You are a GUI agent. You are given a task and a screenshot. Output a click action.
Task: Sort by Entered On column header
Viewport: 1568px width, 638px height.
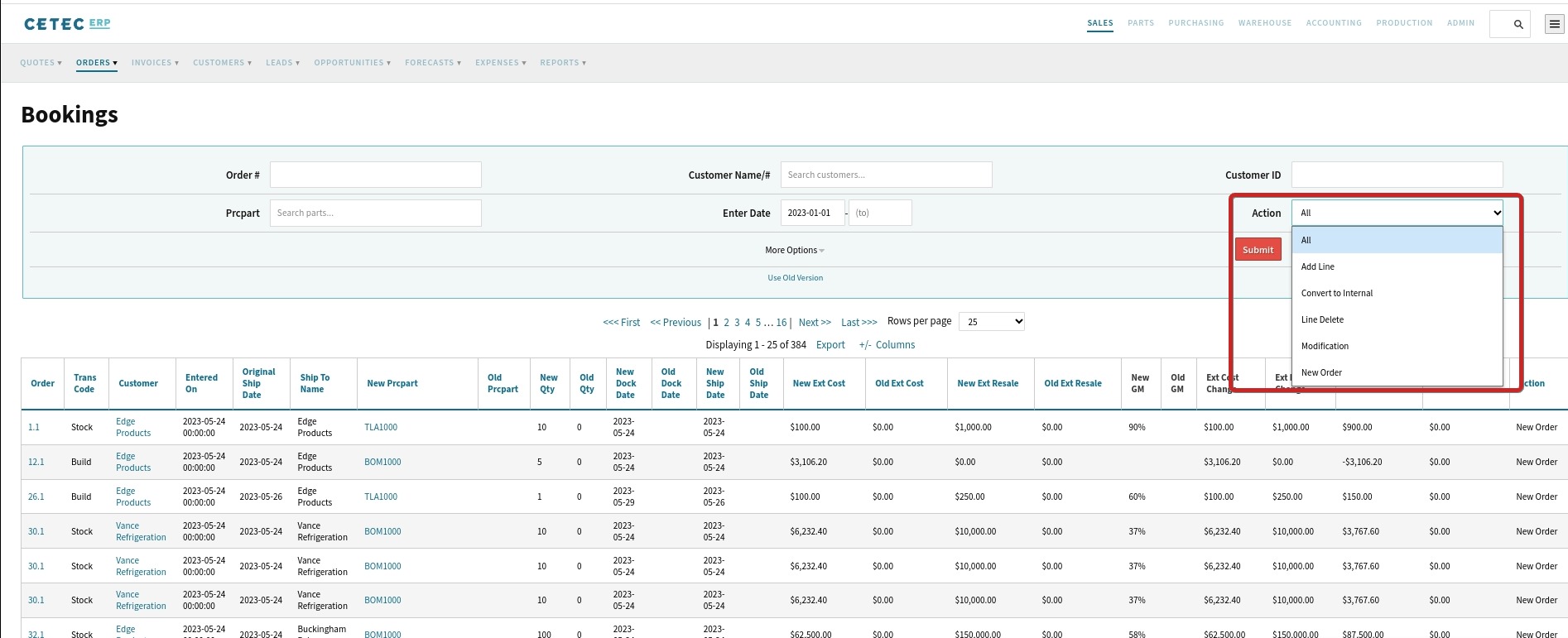(201, 383)
